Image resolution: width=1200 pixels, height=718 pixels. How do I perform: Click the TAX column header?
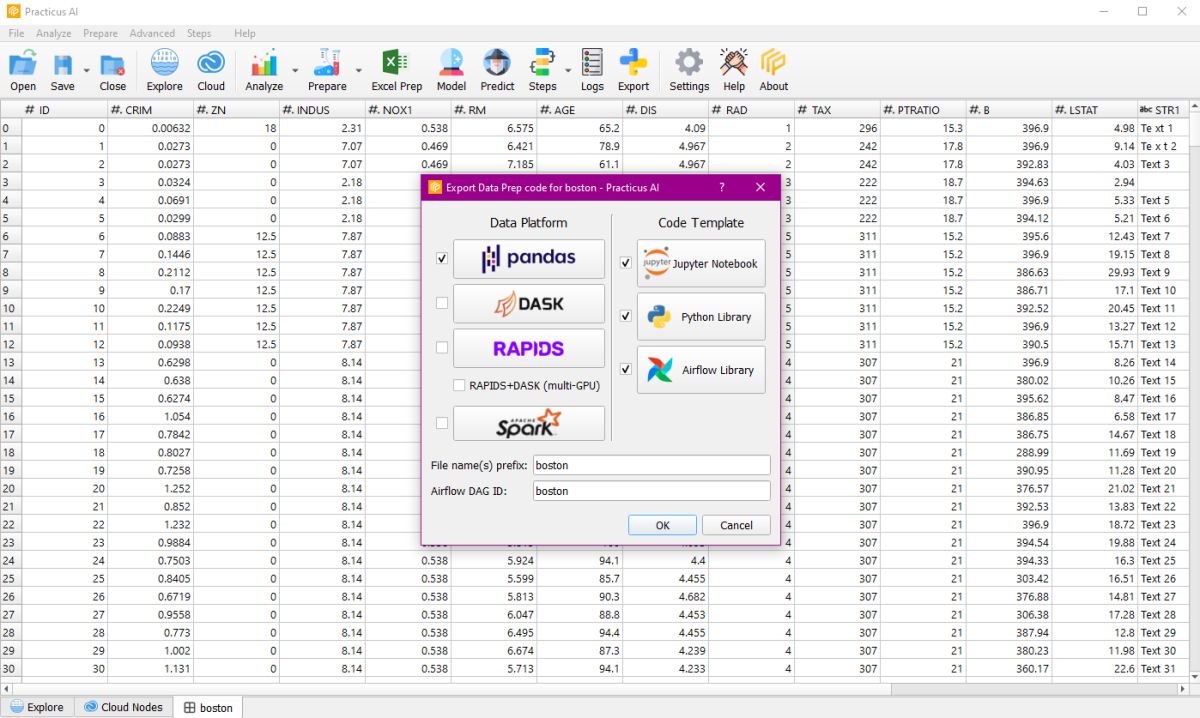click(x=838, y=110)
